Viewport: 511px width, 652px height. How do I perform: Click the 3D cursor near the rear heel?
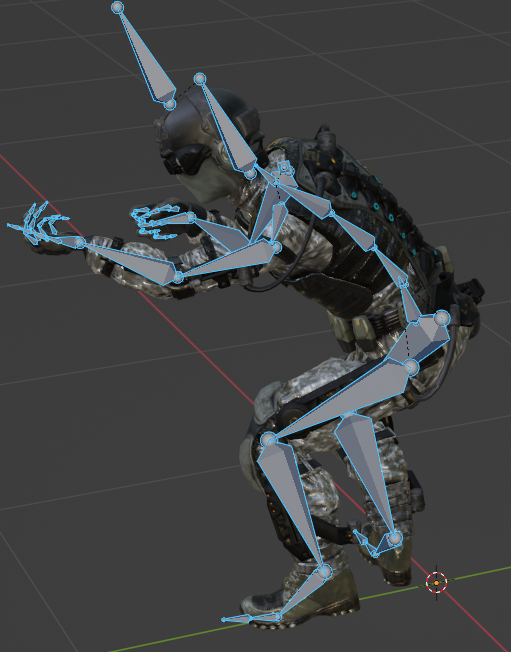[436, 583]
